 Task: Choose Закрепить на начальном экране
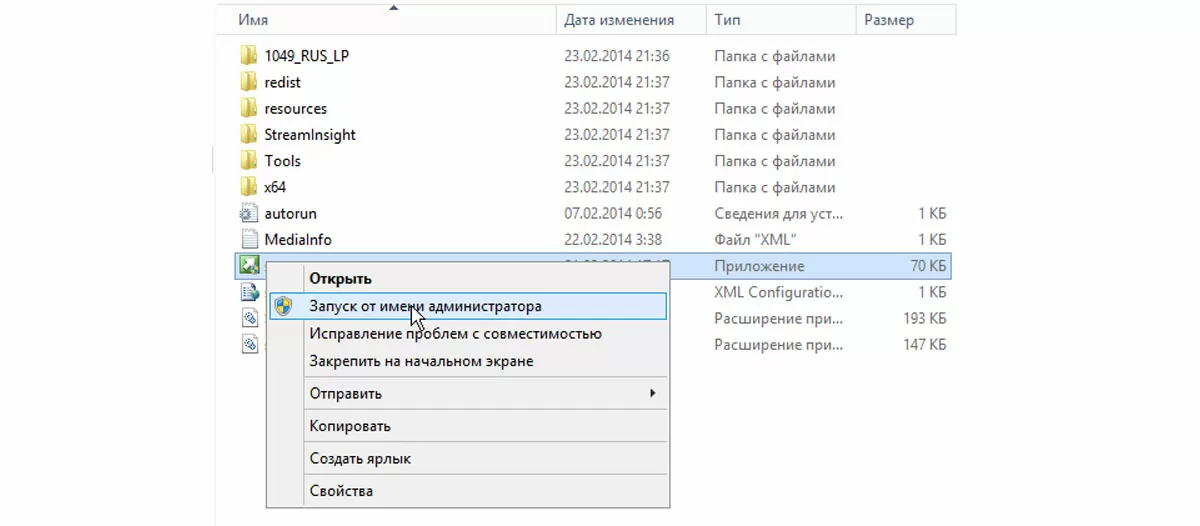[421, 361]
